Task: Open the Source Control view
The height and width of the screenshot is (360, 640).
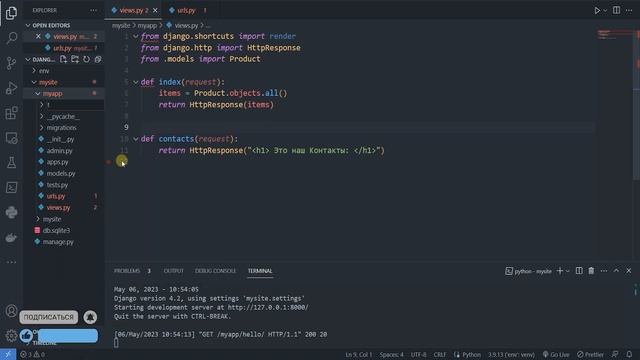Action: [11, 63]
